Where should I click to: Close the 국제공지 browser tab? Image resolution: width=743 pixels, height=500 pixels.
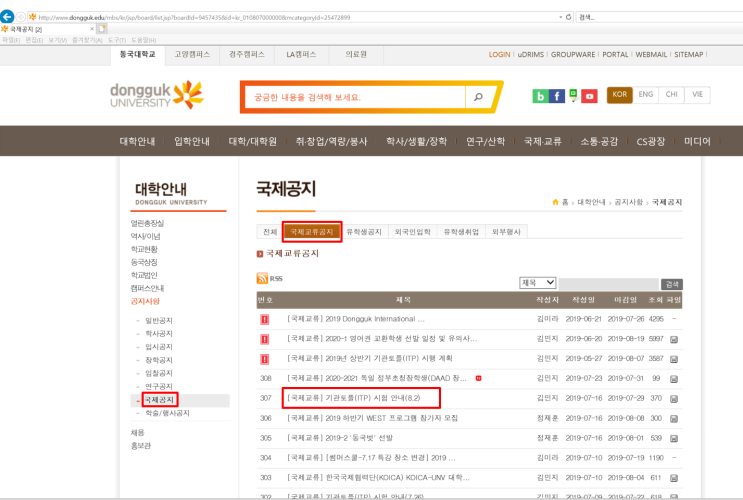pos(92,29)
